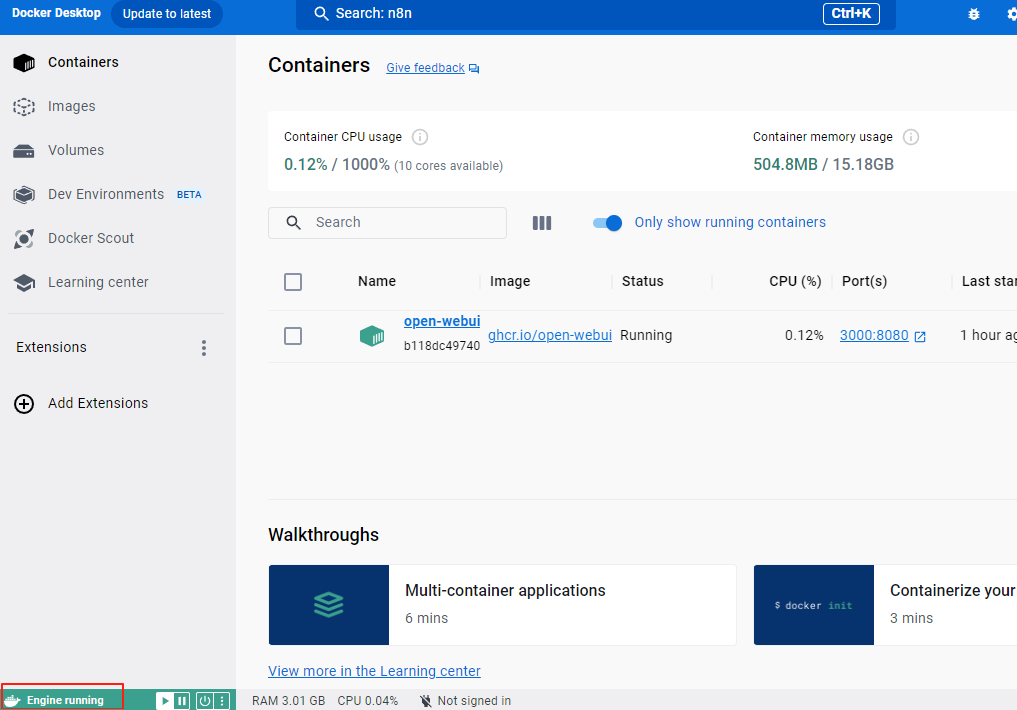Click the engine power quit icon
This screenshot has height=710, width=1017.
[x=205, y=701]
